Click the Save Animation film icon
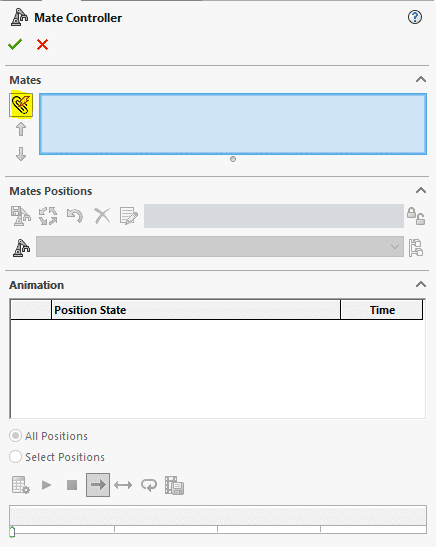The image size is (436, 547). click(174, 485)
